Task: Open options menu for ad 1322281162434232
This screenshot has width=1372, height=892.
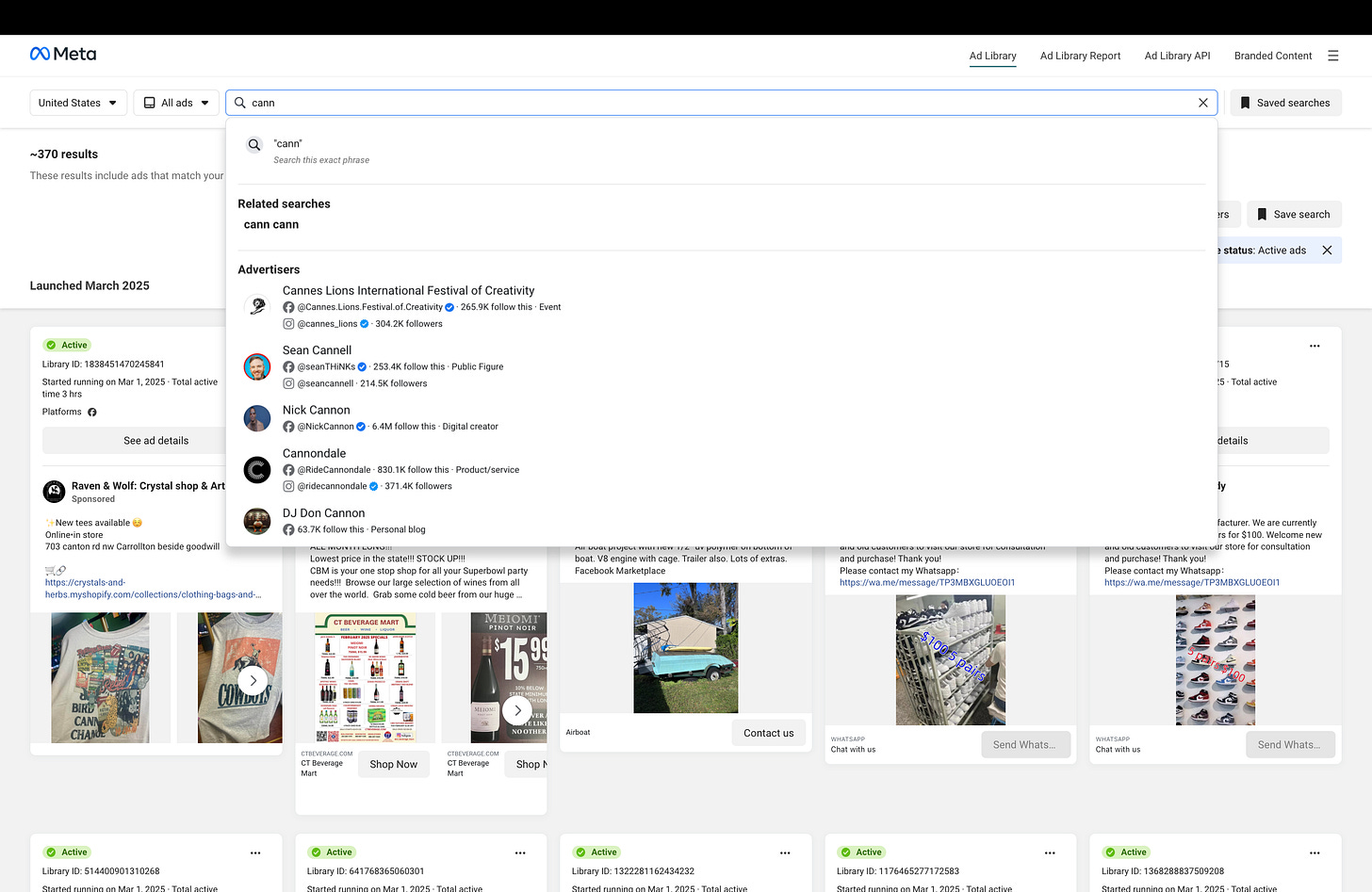Action: [785, 852]
